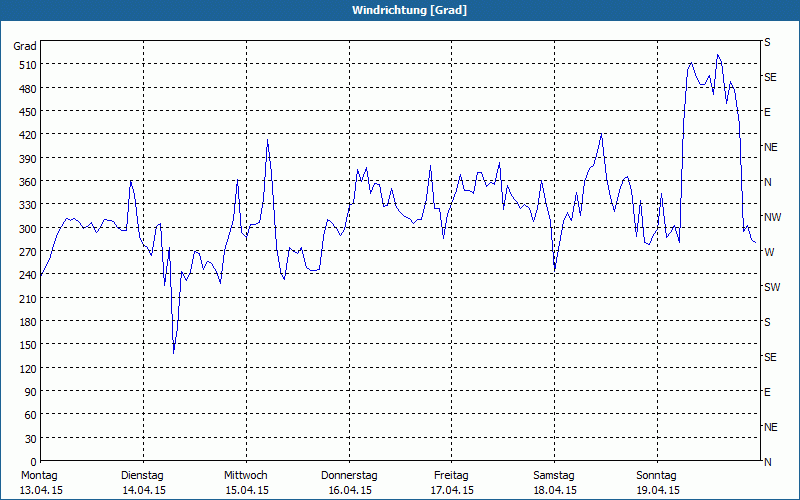Click the 330 axis value
800x500 pixels.
(28, 205)
